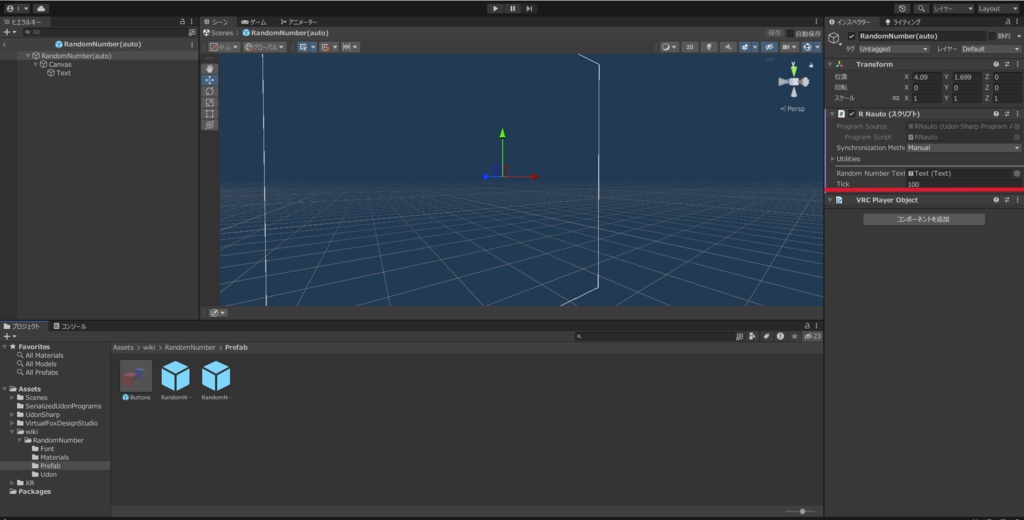Screen dimensions: 1024x520
Task: Expand the Utilities foldout
Action: pos(833,159)
